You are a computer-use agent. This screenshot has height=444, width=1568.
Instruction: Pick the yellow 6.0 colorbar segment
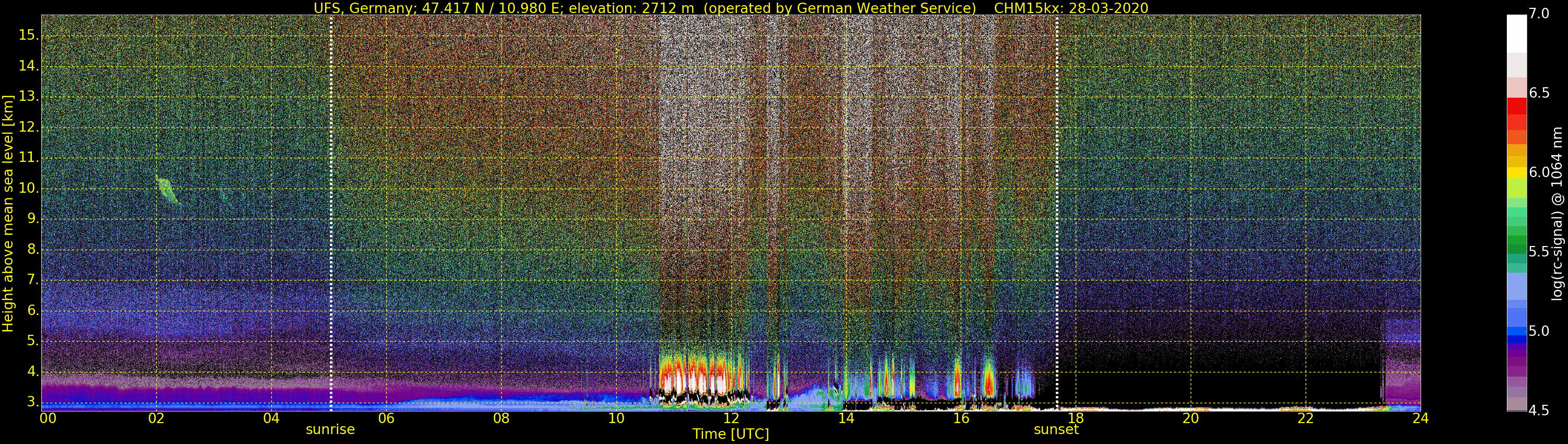(x=1516, y=173)
